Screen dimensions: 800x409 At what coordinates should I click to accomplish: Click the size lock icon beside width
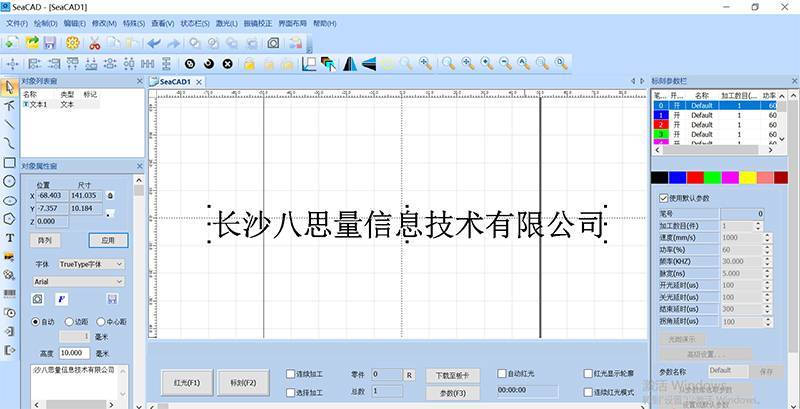[x=110, y=195]
